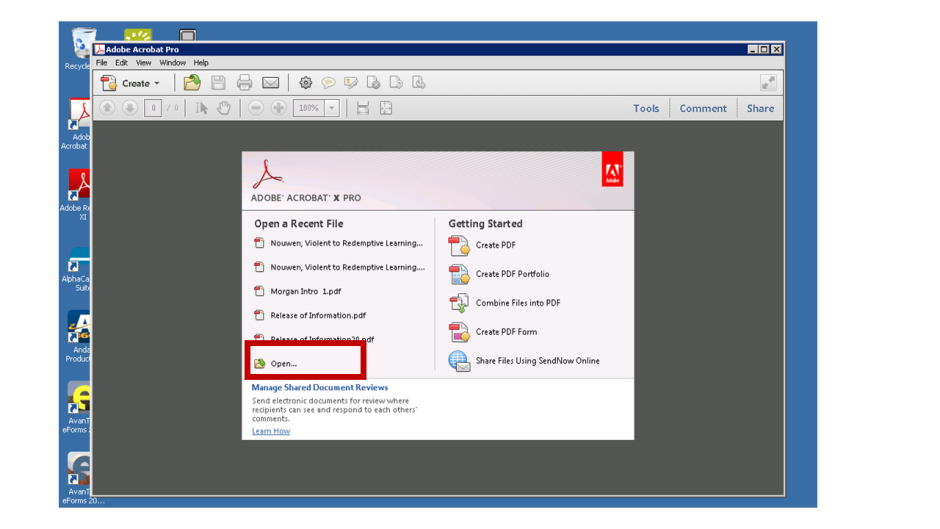Screen dimensions: 940x529
Task: Expand the Create button dropdown
Action: tap(157, 83)
